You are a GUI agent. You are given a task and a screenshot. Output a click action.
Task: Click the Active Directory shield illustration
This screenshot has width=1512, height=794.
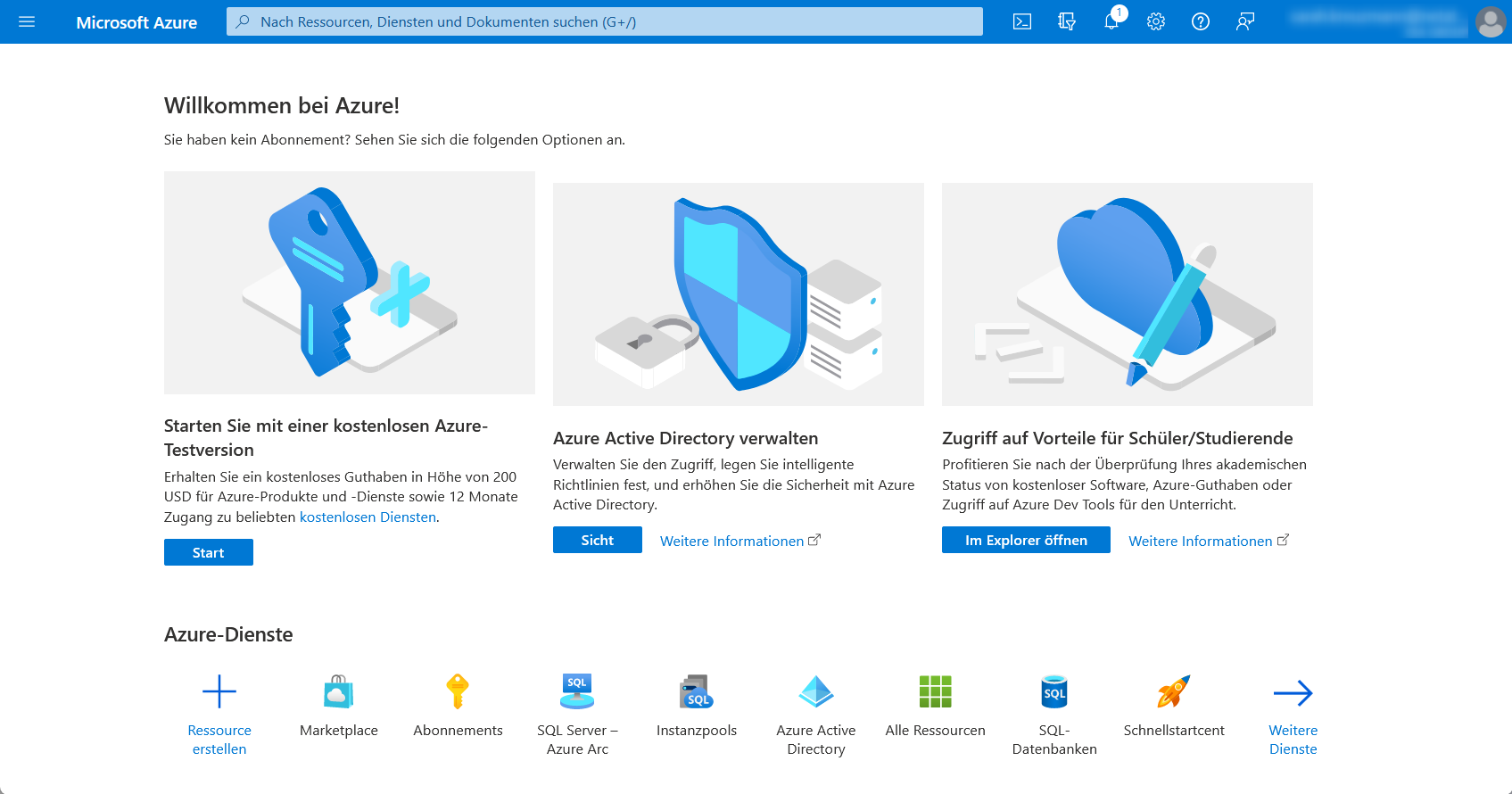tap(739, 294)
